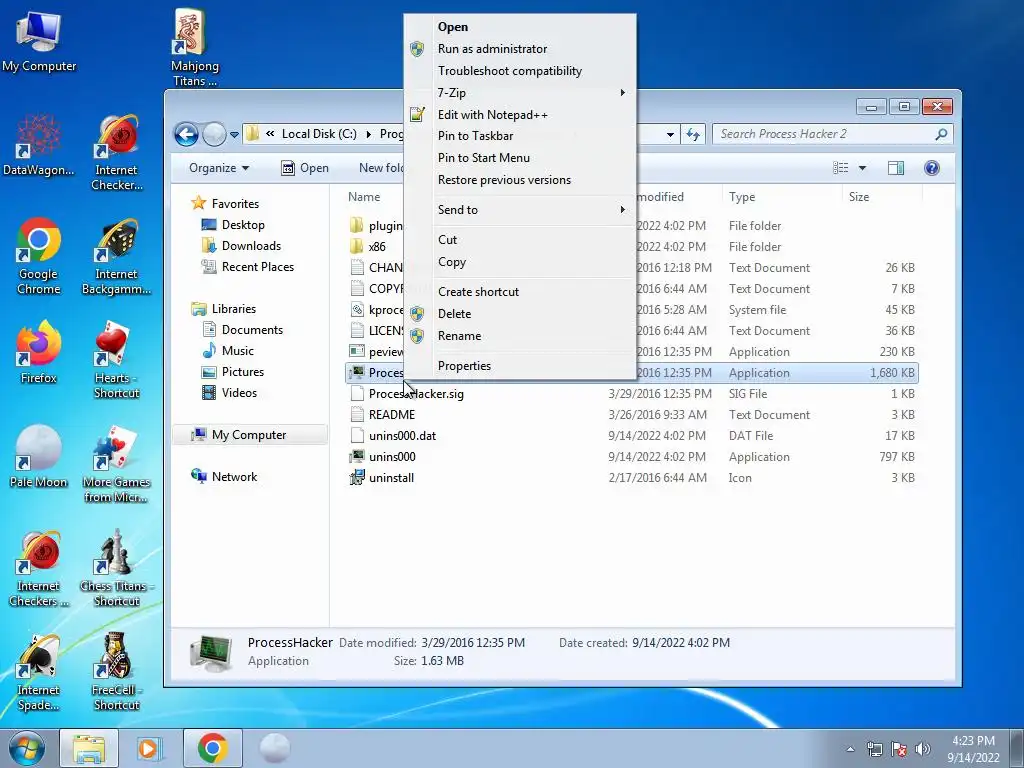The height and width of the screenshot is (768, 1024).
Task: Toggle the preview pane button
Action: pyautogui.click(x=896, y=168)
